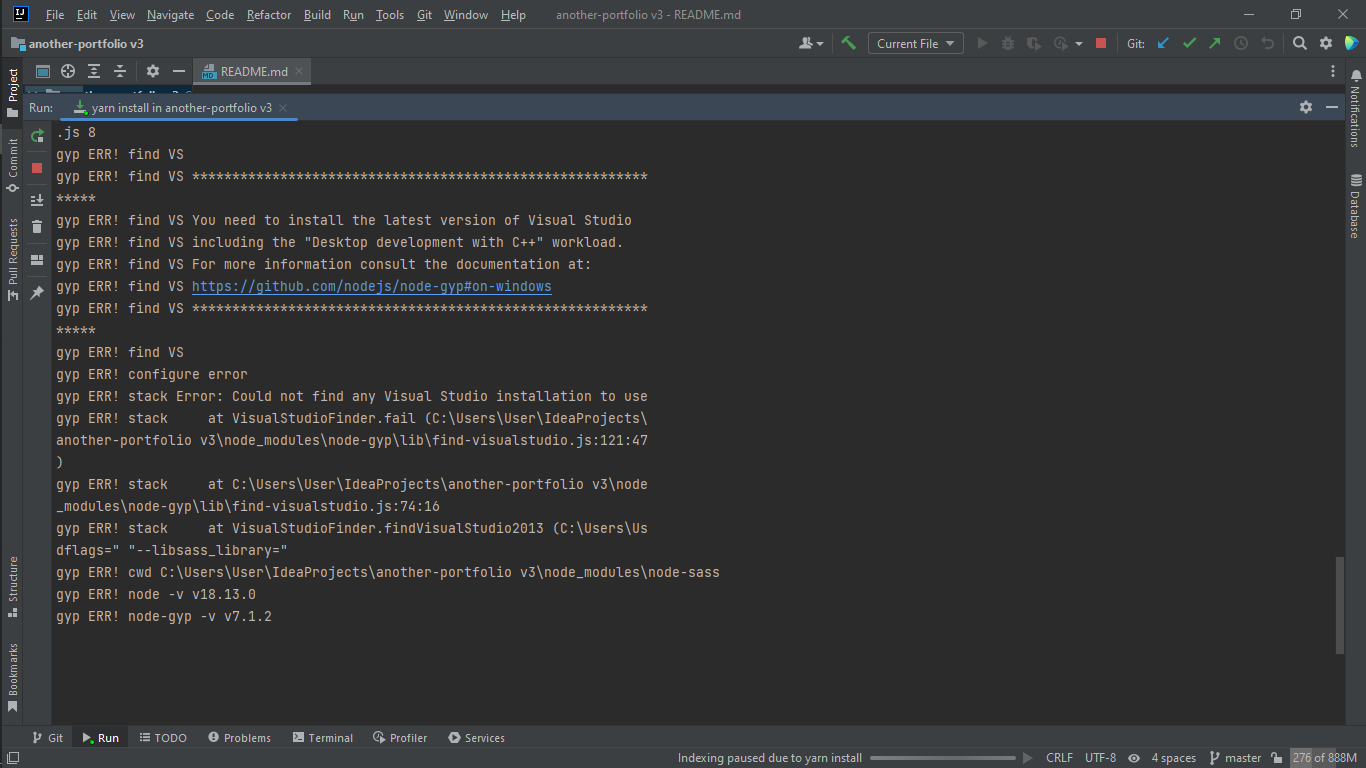Change UTF-8 file encoding
Screen dimensions: 1366x768
pos(1100,758)
